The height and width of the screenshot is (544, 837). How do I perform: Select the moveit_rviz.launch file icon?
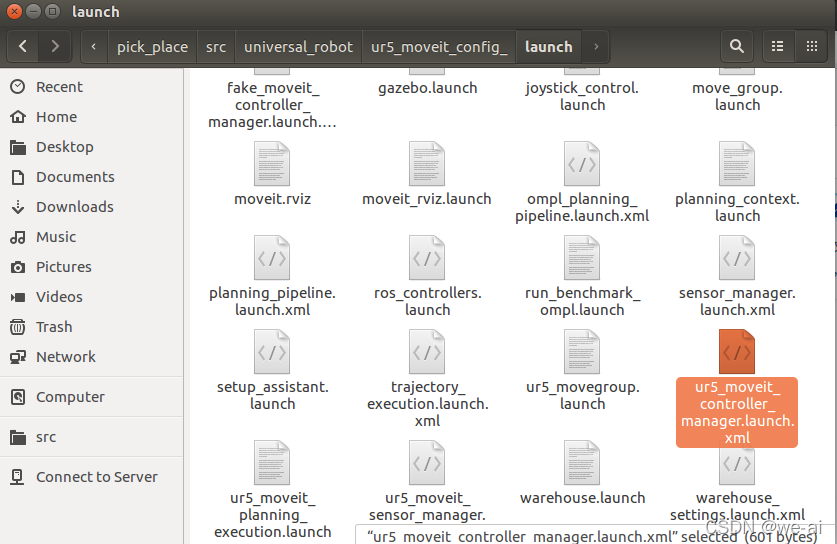427,163
